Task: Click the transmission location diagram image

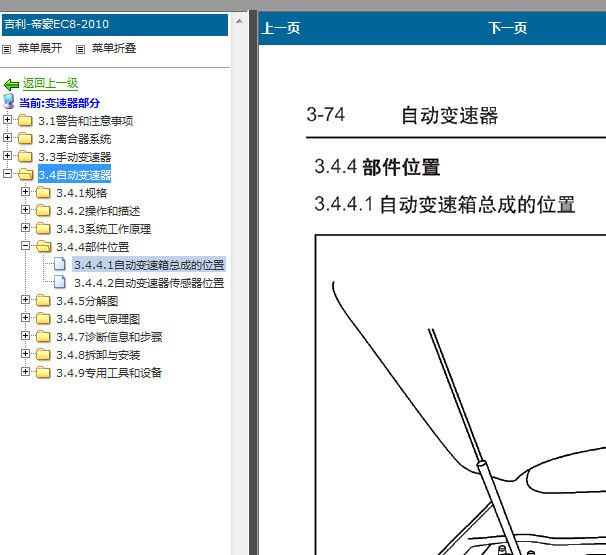Action: click(460, 395)
